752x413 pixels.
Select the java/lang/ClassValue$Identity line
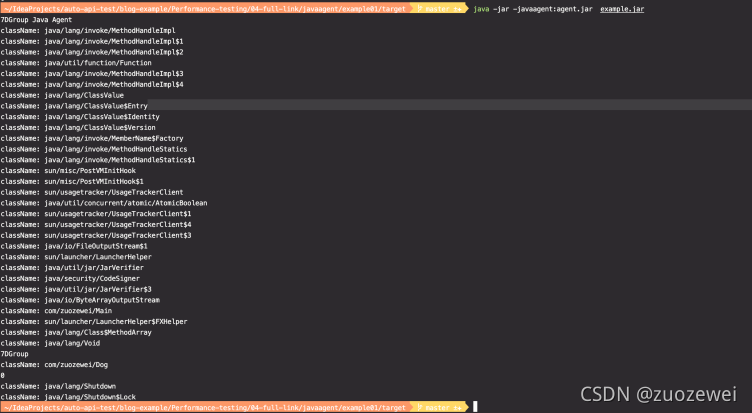pos(80,117)
